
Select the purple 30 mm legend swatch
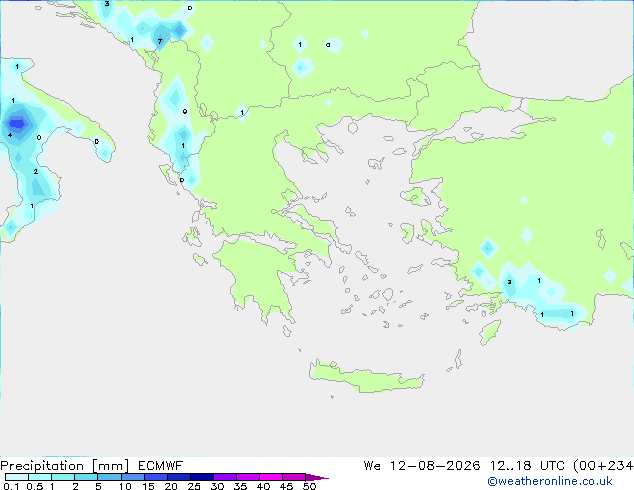point(225,477)
